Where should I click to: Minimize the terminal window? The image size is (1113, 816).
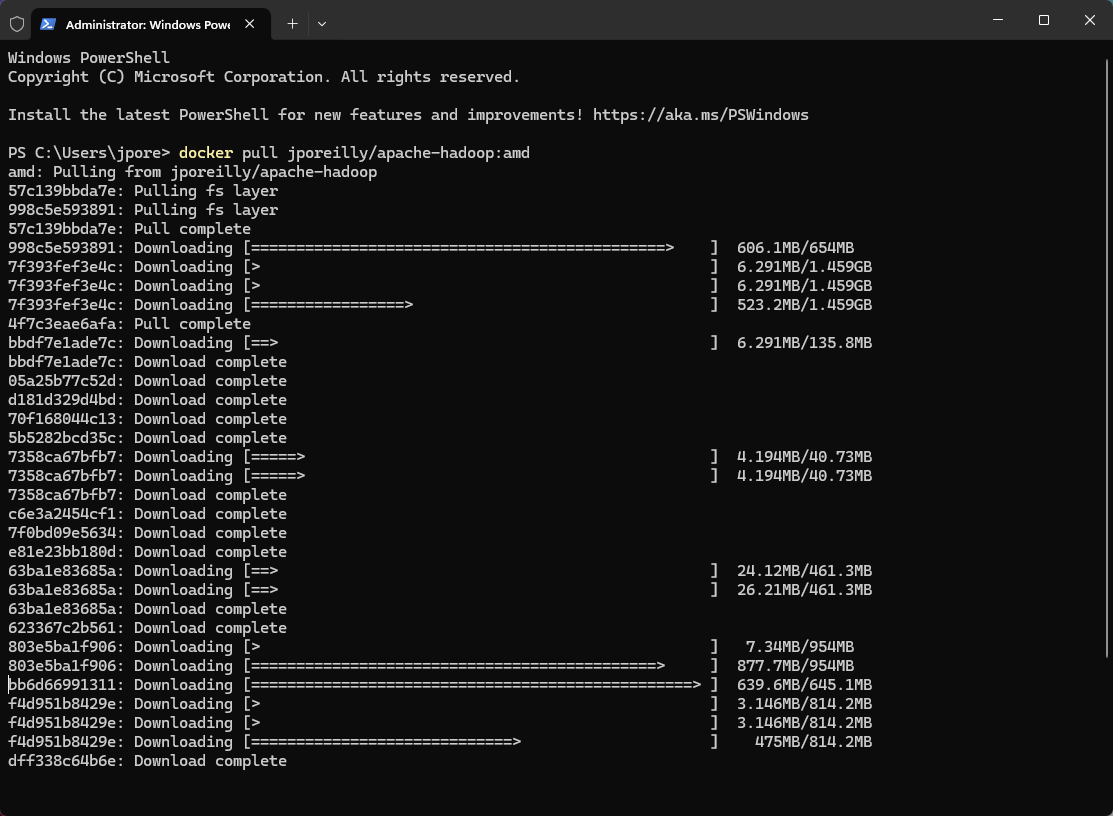[x=998, y=20]
